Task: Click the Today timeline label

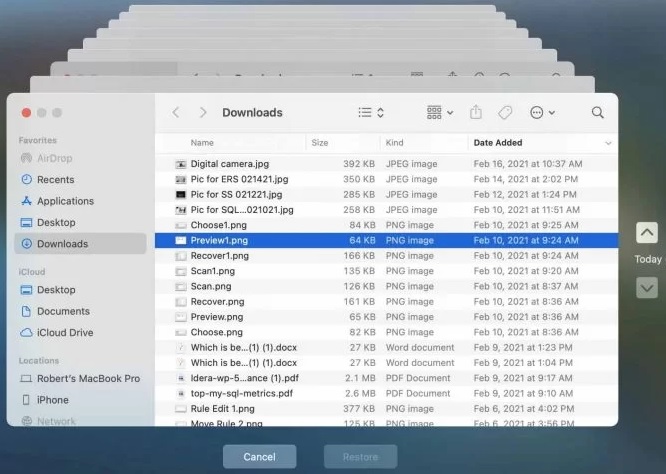Action: pyautogui.click(x=647, y=260)
